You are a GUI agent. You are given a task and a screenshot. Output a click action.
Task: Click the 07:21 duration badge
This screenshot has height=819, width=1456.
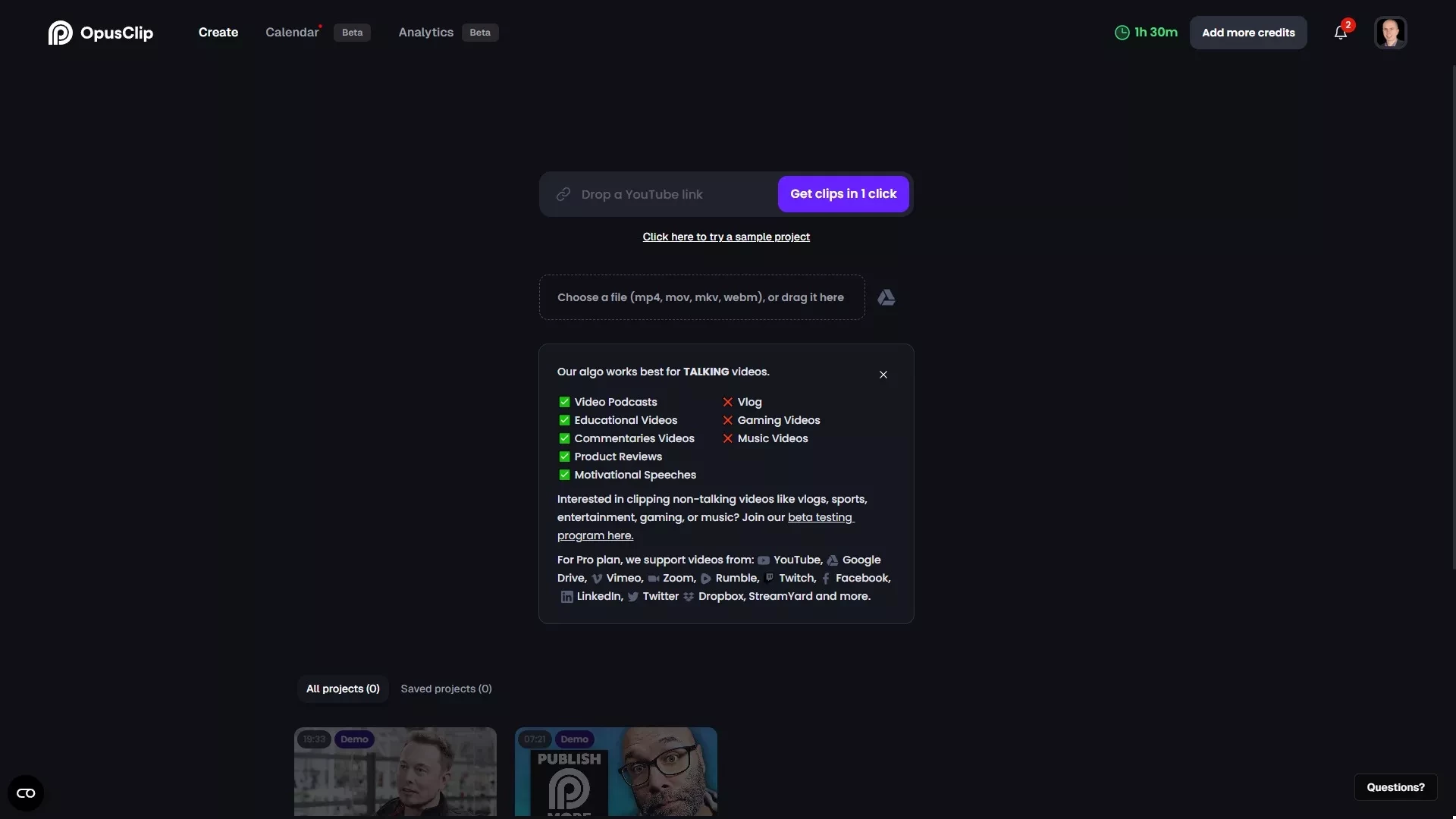(535, 739)
